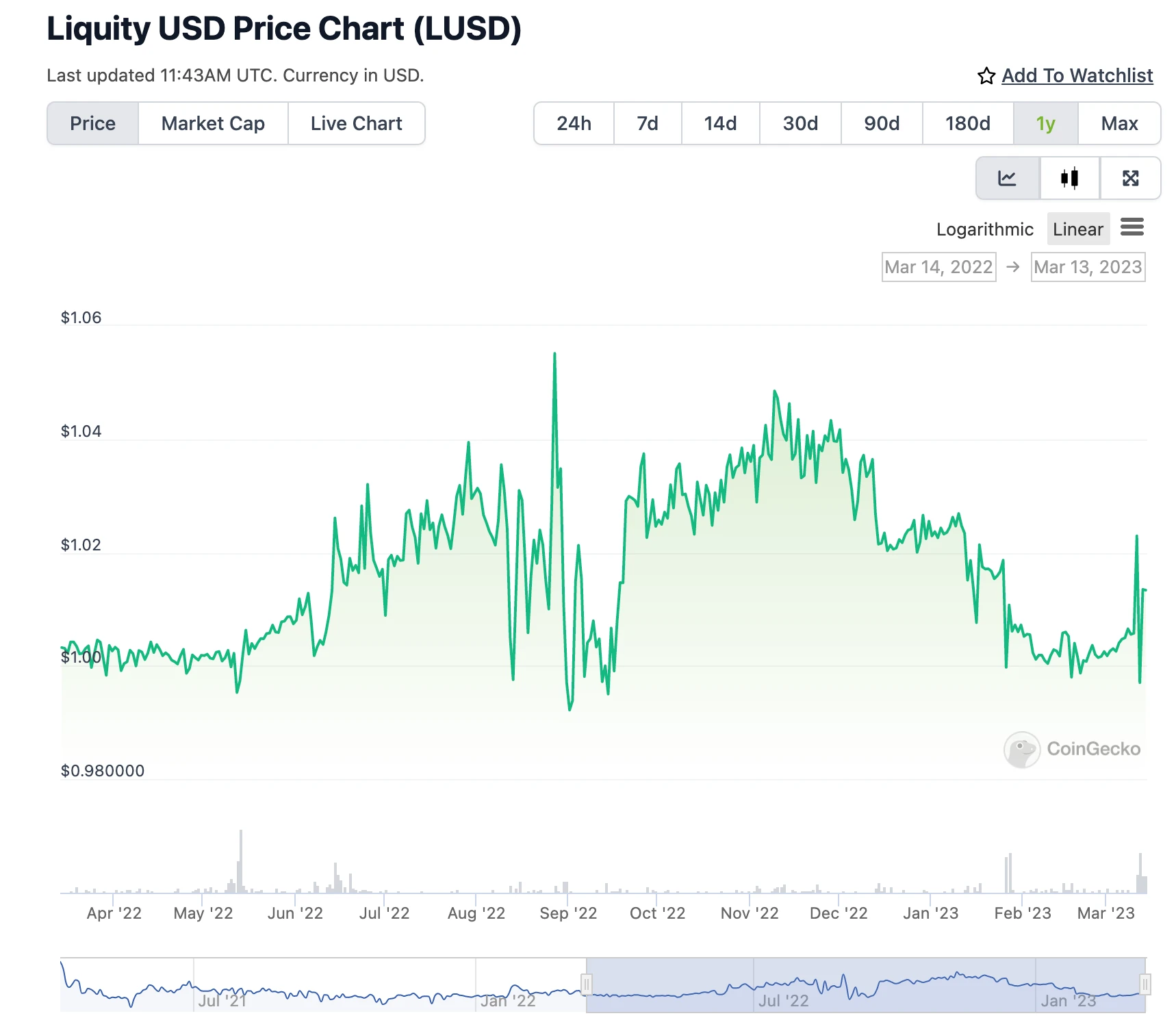Viewport: 1176px width, 1031px height.
Task: Open the fullscreen expand icon
Action: 1130,178
